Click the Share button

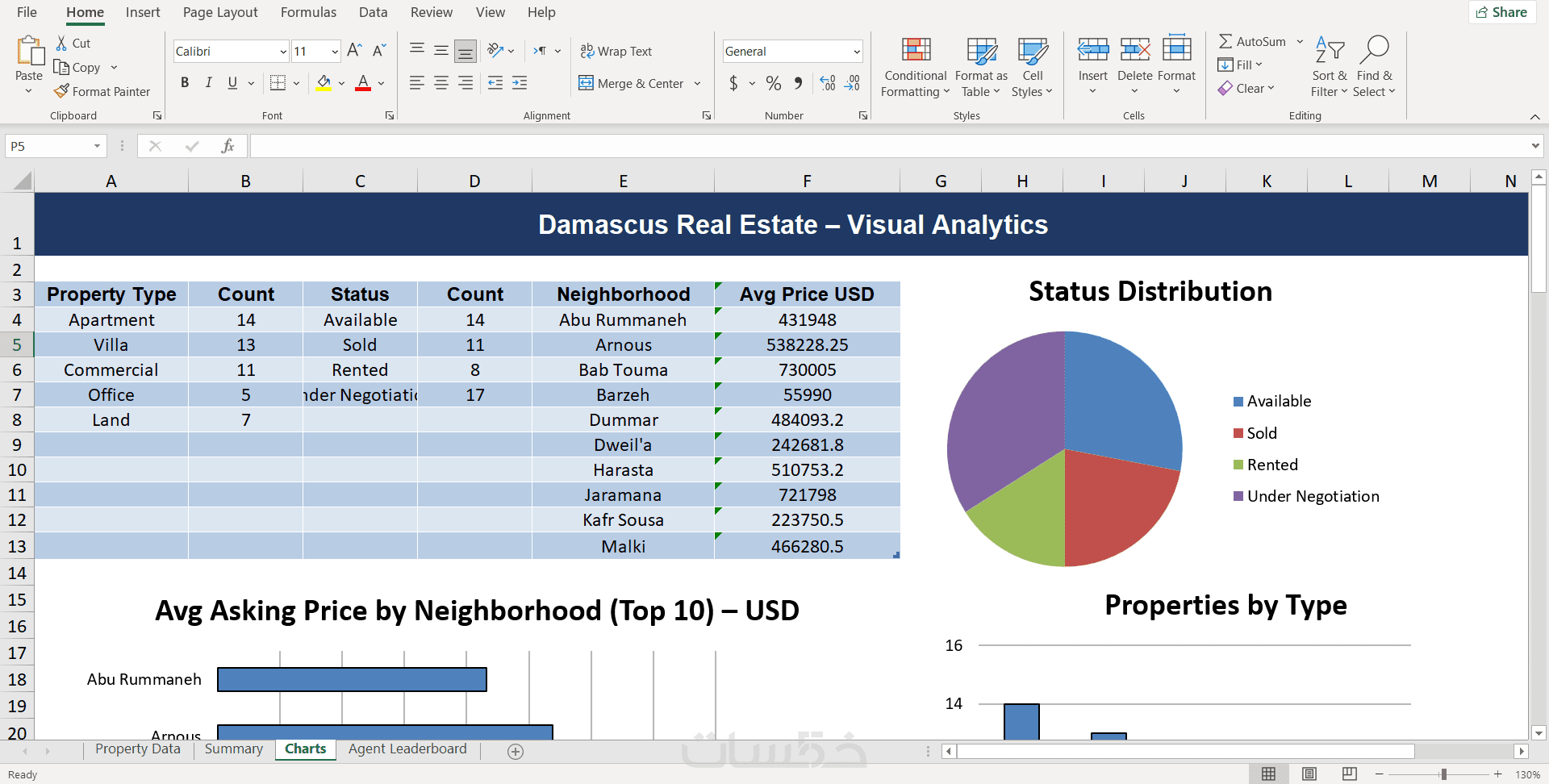(x=1501, y=12)
